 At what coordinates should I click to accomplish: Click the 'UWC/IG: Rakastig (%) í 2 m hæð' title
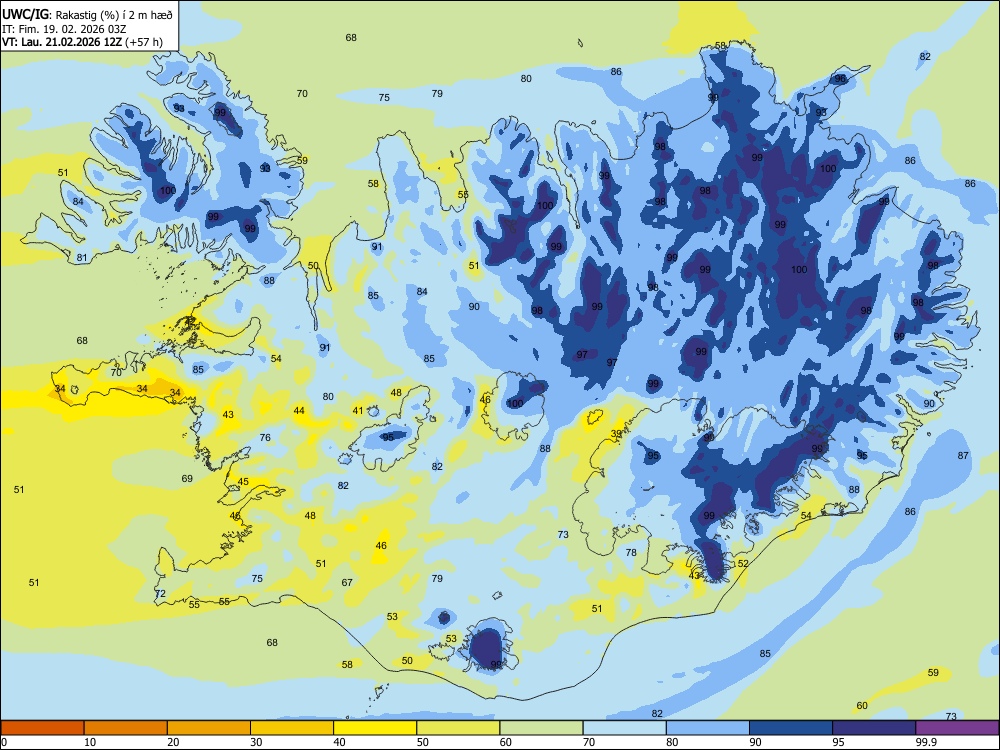[x=87, y=15]
